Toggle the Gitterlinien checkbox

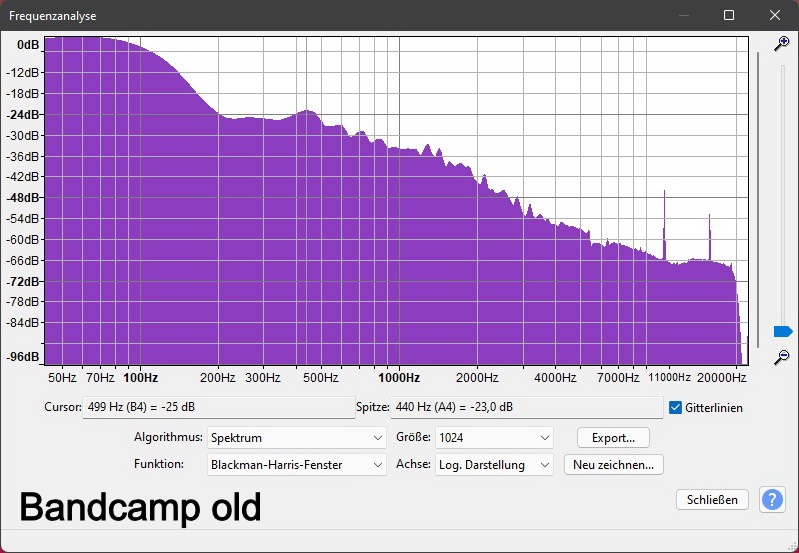coord(675,407)
